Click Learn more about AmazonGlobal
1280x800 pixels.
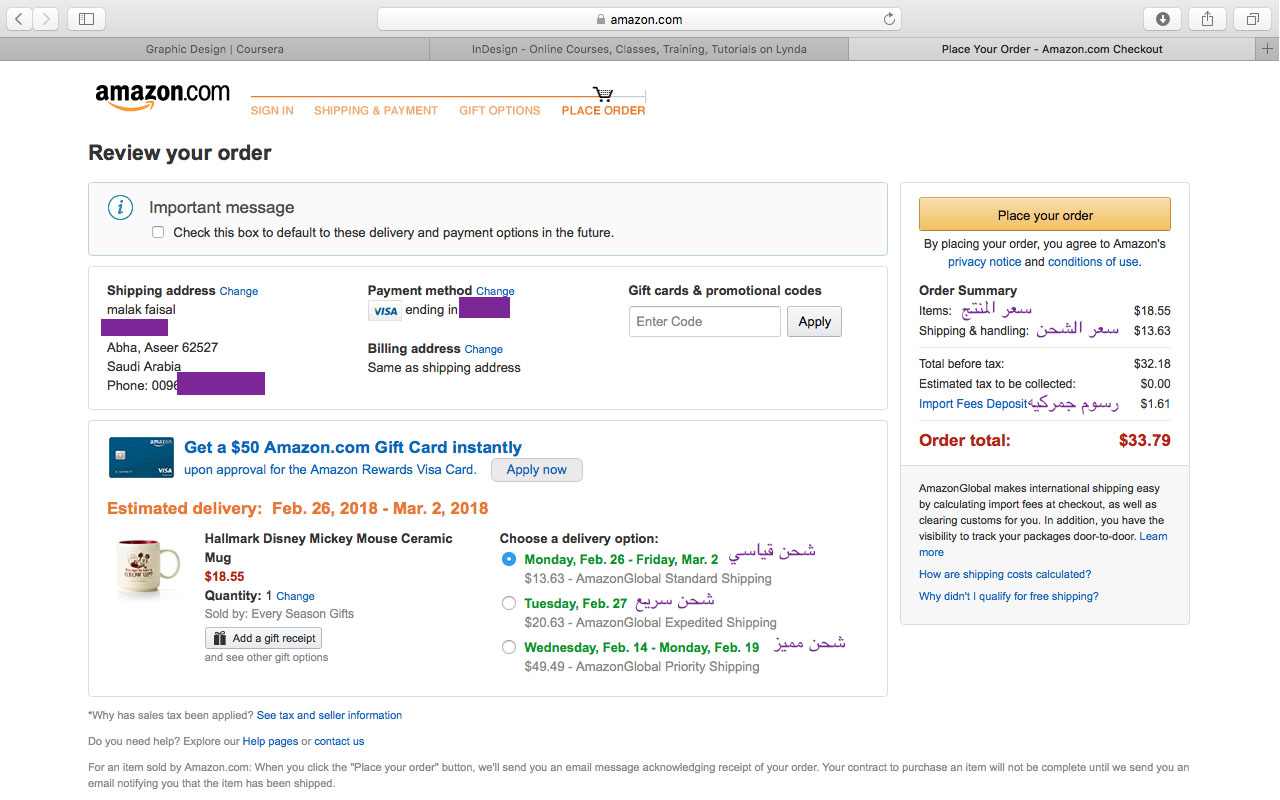pyautogui.click(x=1043, y=544)
